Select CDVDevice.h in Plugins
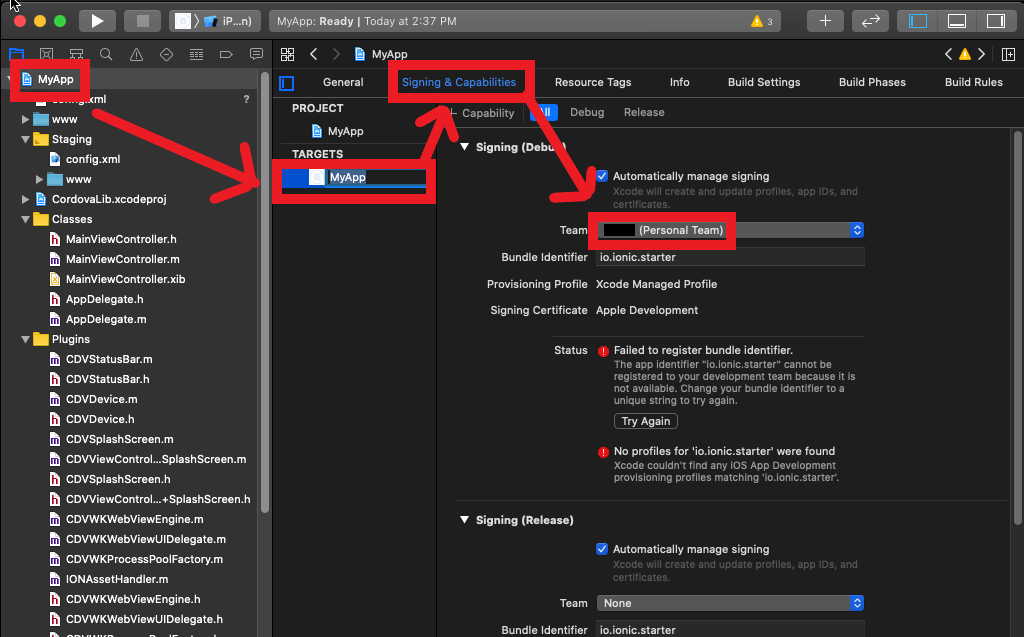The image size is (1024, 637). coord(100,419)
